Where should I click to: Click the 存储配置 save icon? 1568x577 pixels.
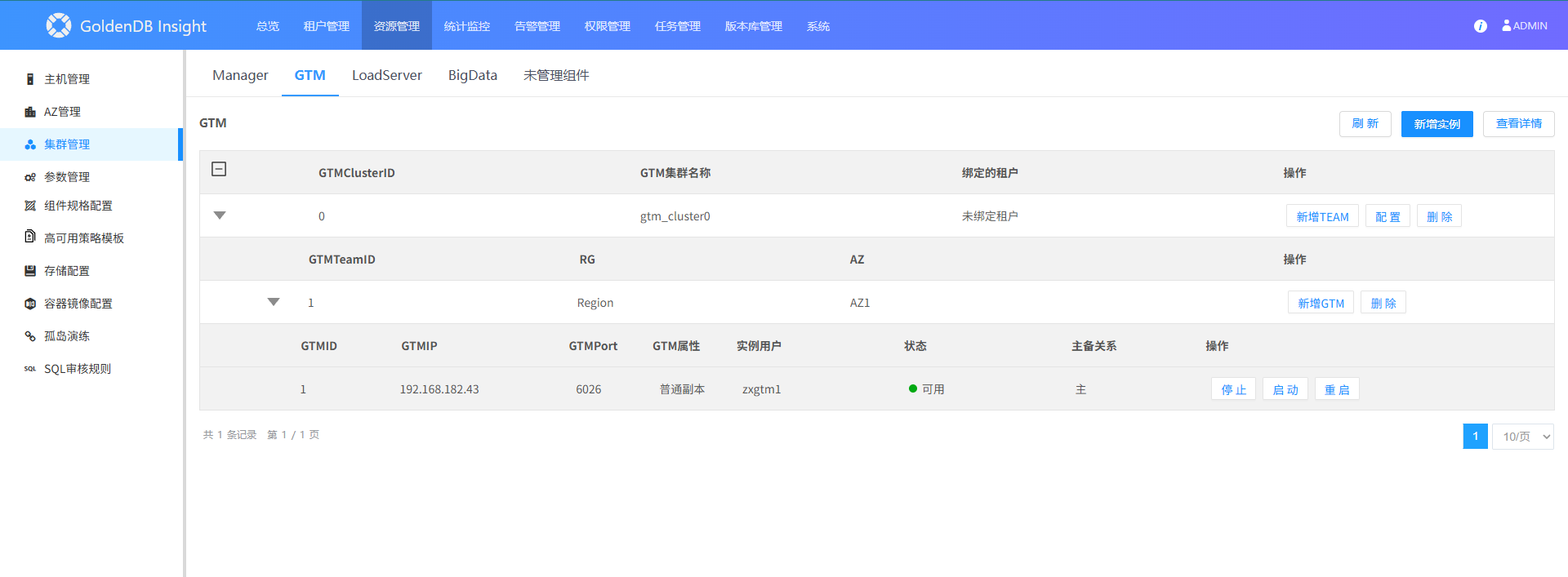[x=30, y=271]
